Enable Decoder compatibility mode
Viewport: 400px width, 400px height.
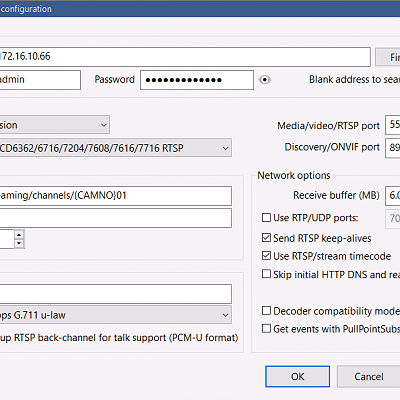(x=266, y=311)
